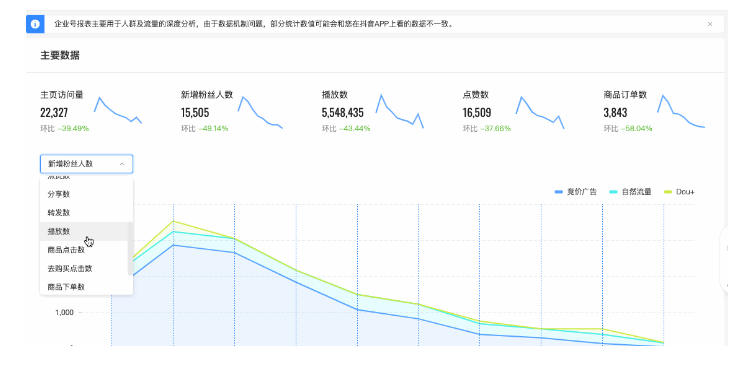Click the 新增粉丝人数 value 15,505
This screenshot has height=378, width=747.
tap(195, 112)
